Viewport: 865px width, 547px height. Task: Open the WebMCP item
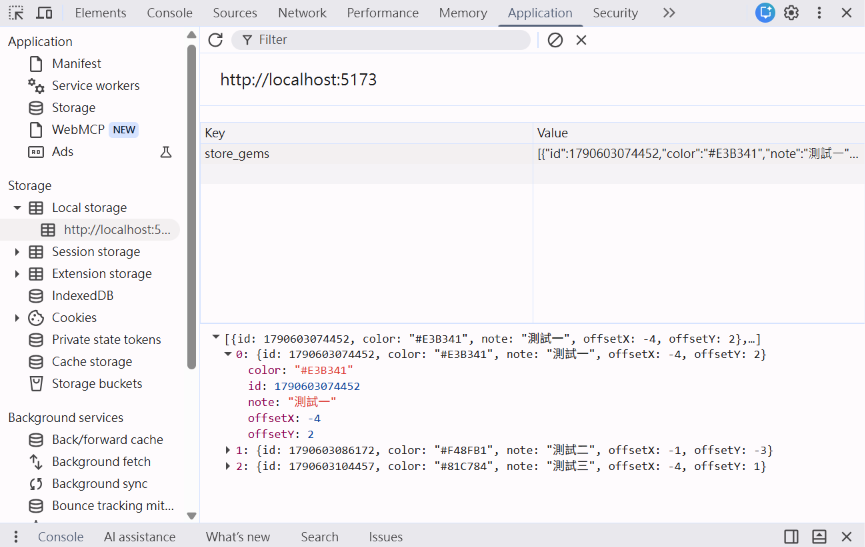click(x=78, y=130)
